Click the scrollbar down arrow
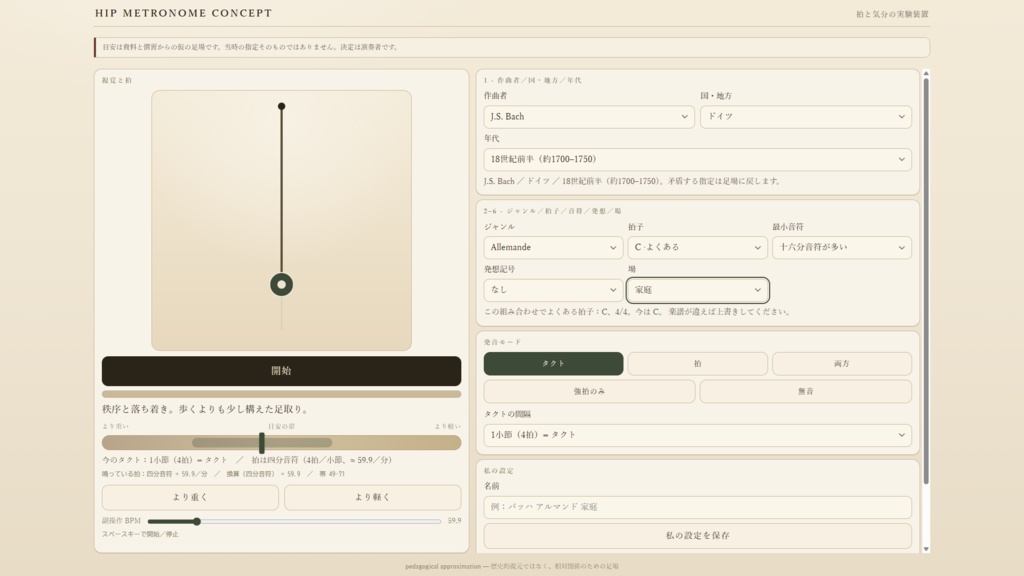 [925, 549]
